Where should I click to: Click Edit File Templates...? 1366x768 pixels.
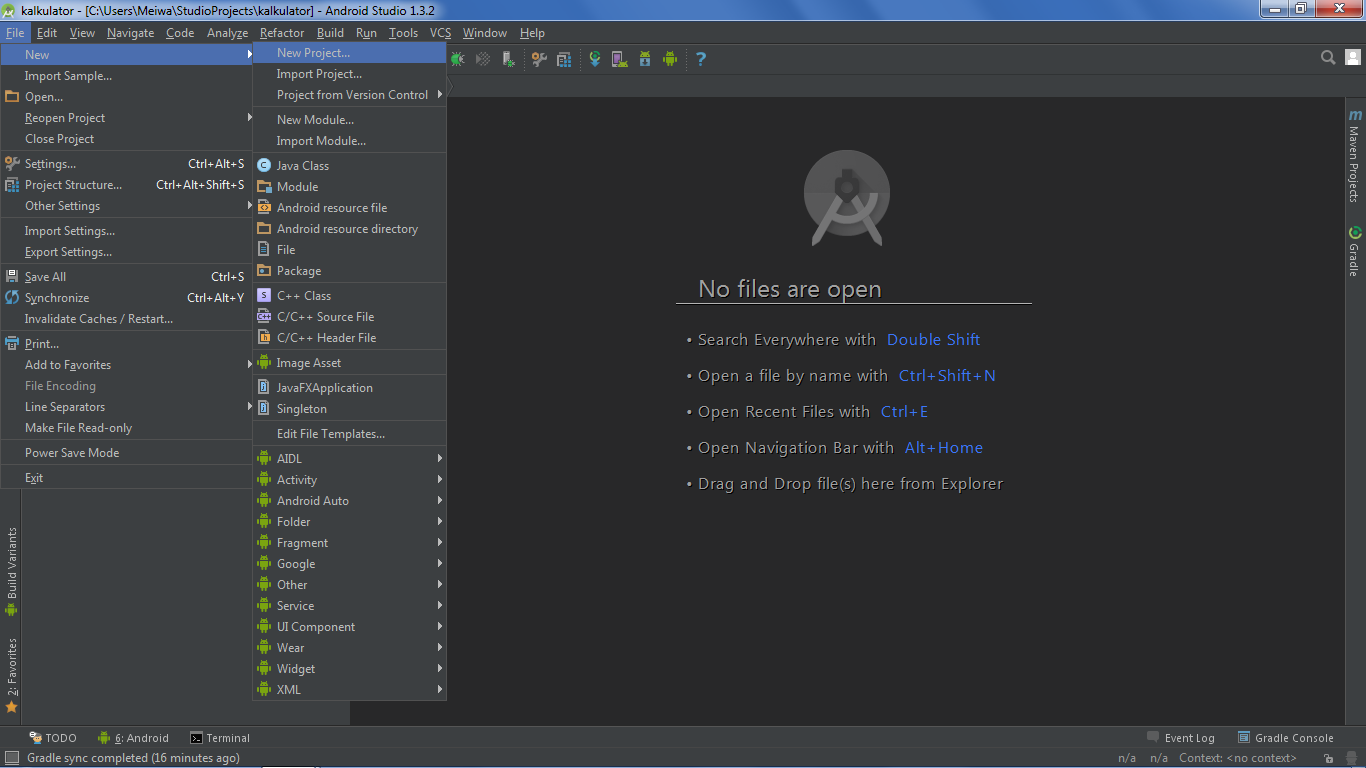pos(349,434)
